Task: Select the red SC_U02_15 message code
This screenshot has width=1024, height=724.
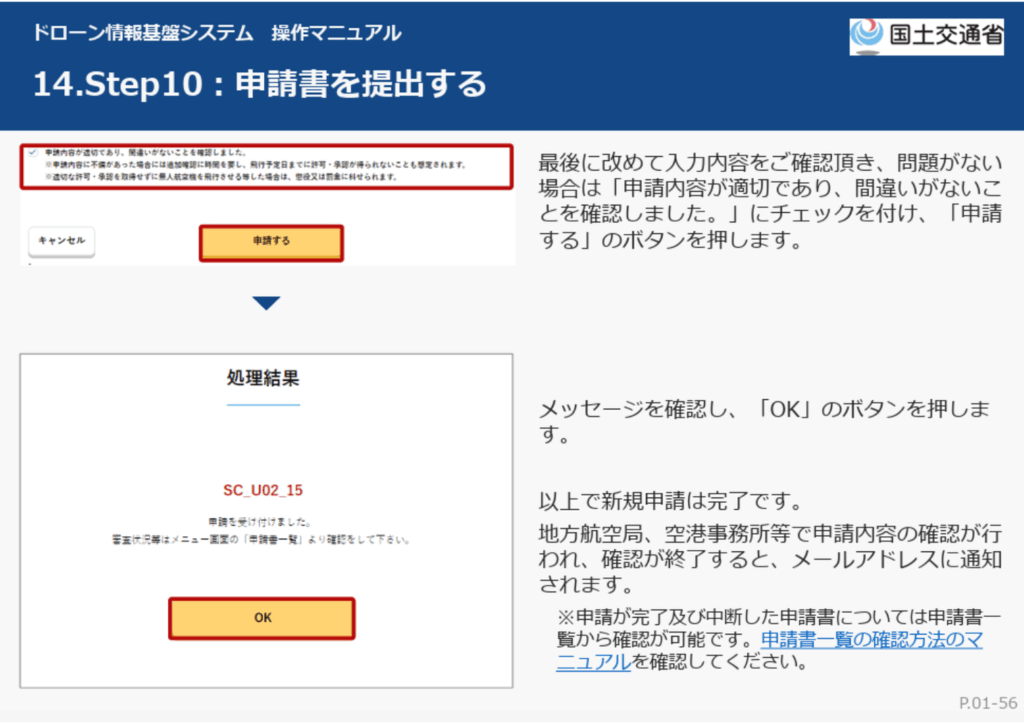Action: coord(263,490)
